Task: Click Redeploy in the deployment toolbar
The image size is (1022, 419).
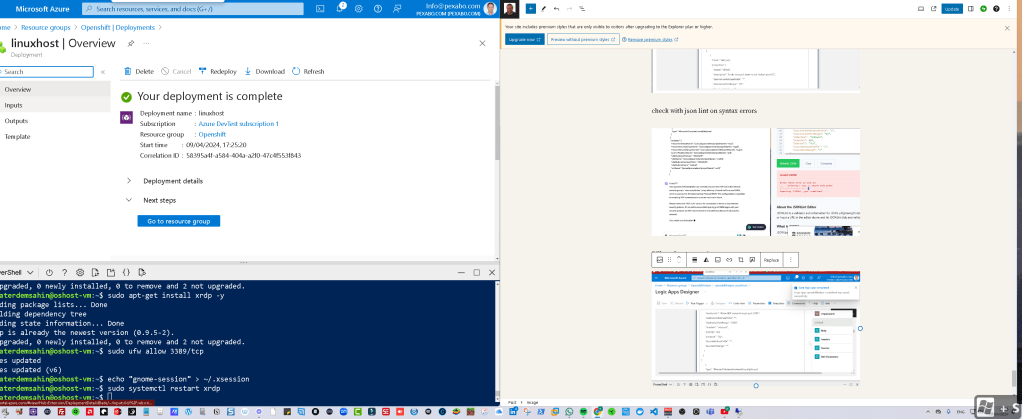Action: [x=218, y=71]
